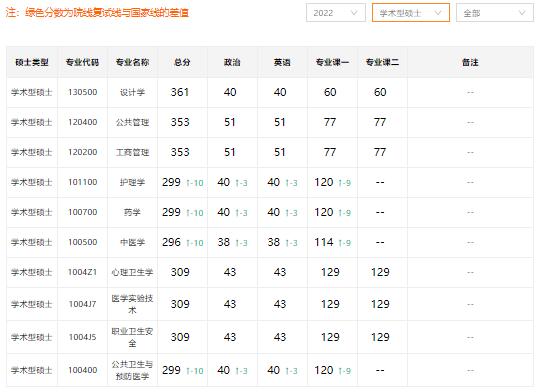
Task: Select the 医学实验技术 major name
Action: (132, 304)
